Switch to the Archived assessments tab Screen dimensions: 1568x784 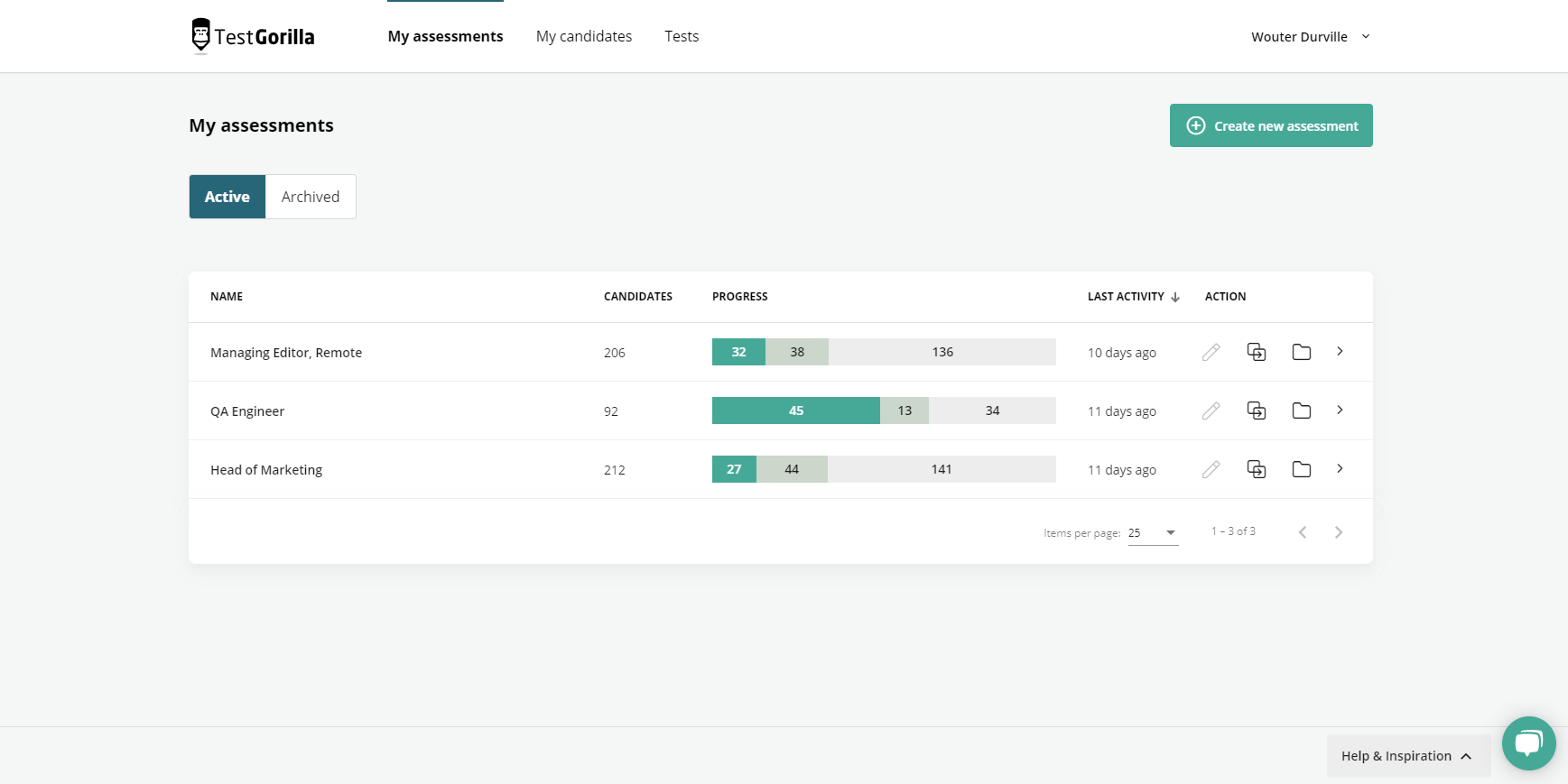coord(311,197)
